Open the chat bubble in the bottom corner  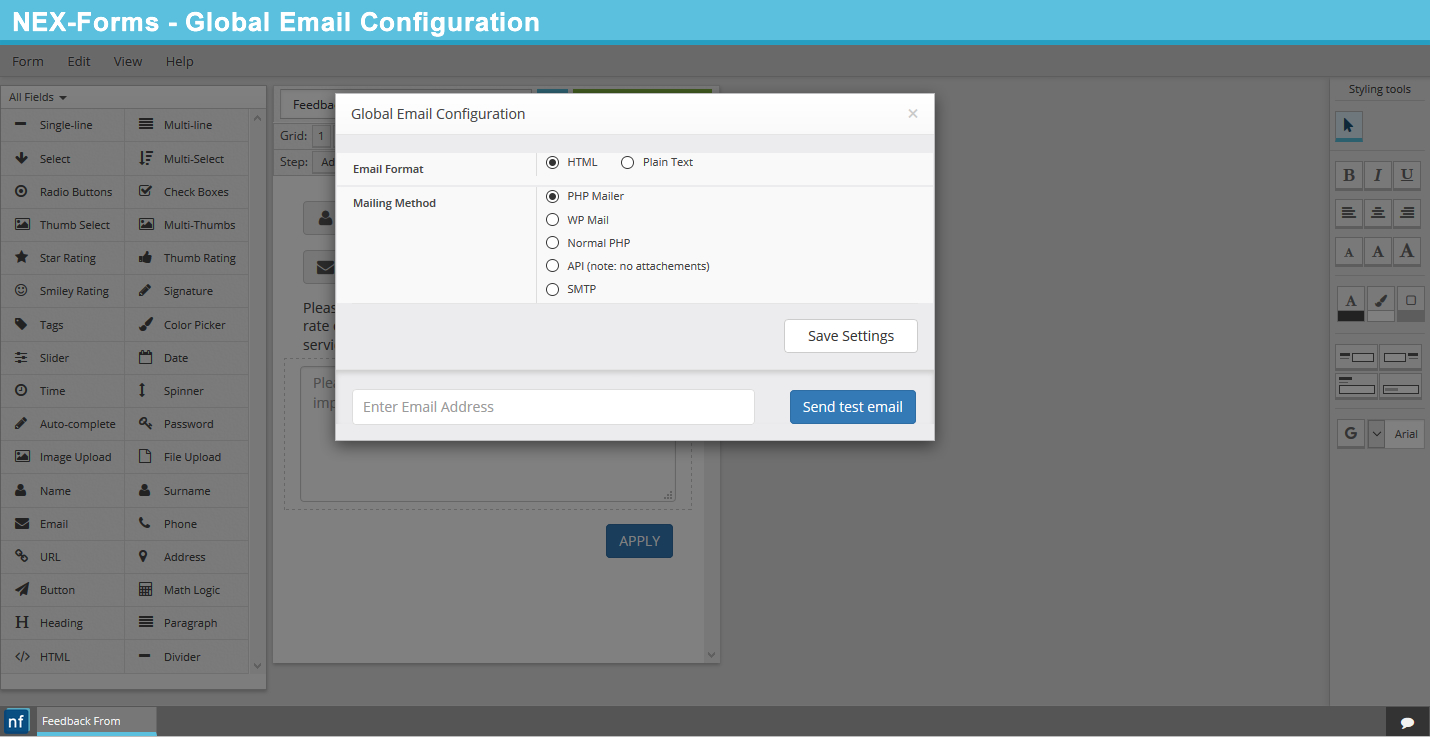(x=1407, y=721)
